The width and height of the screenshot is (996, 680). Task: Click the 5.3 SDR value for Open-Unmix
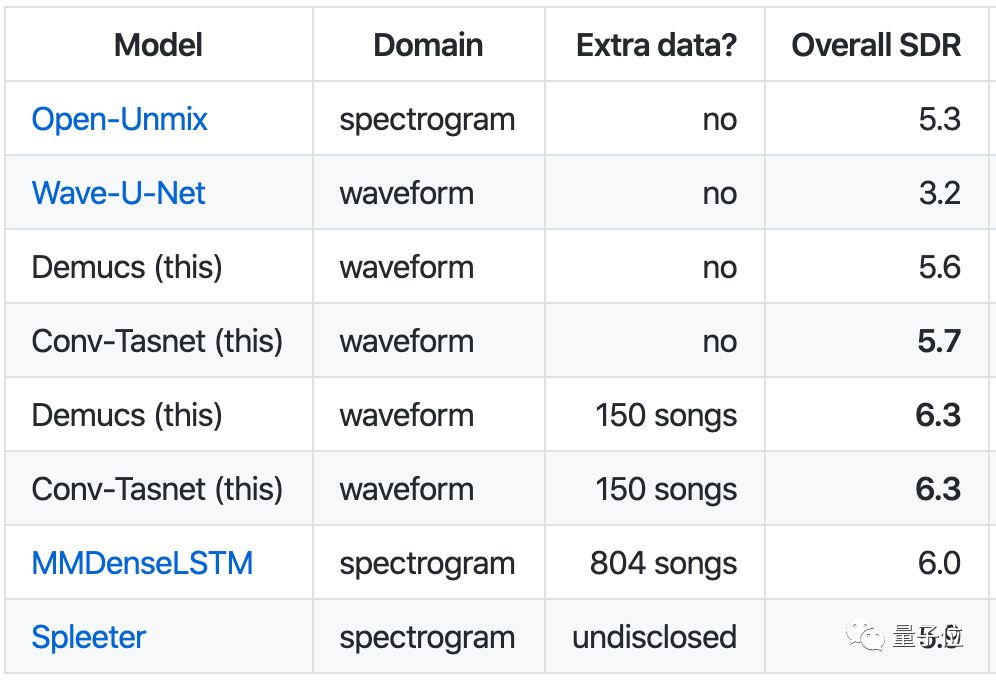click(x=939, y=119)
